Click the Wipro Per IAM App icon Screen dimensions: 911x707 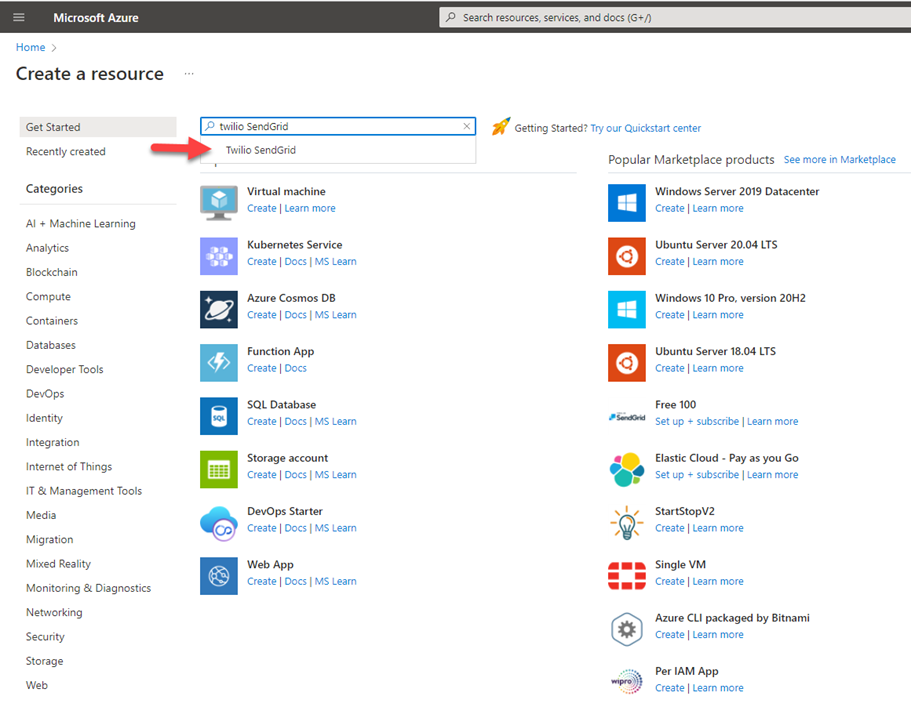click(x=626, y=681)
